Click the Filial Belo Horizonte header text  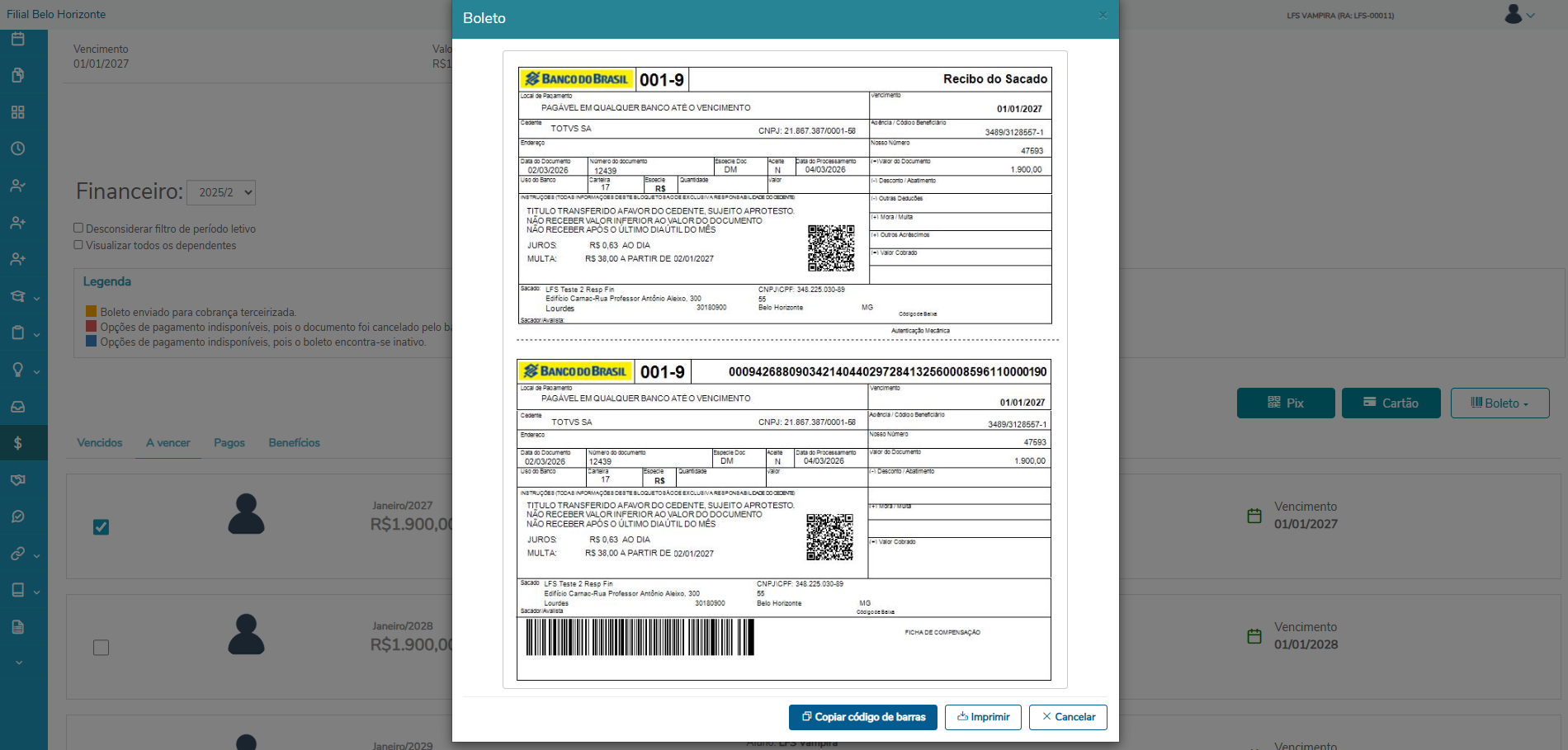click(x=56, y=14)
